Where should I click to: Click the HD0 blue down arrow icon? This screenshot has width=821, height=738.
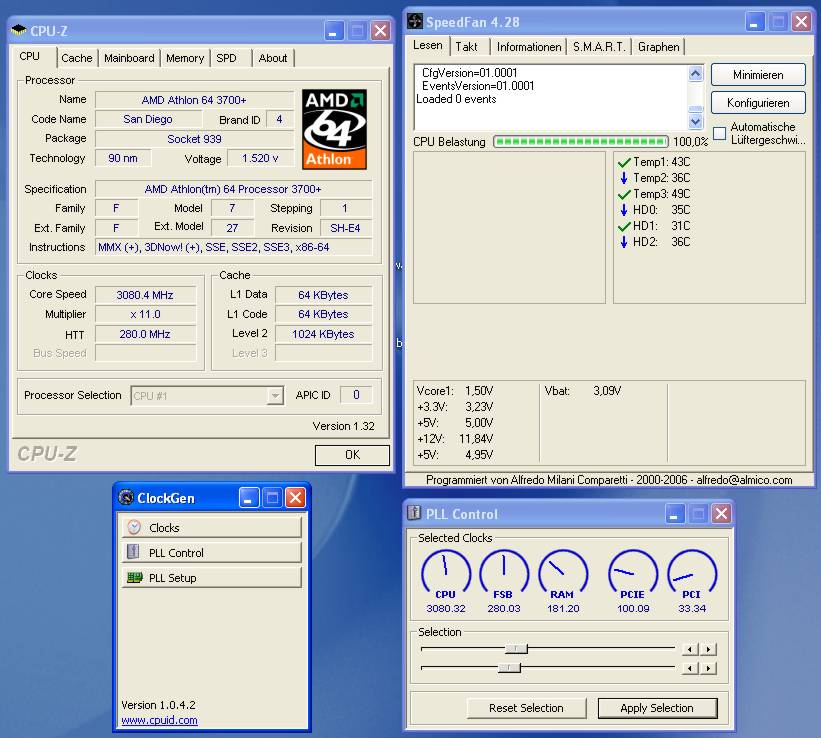click(624, 210)
